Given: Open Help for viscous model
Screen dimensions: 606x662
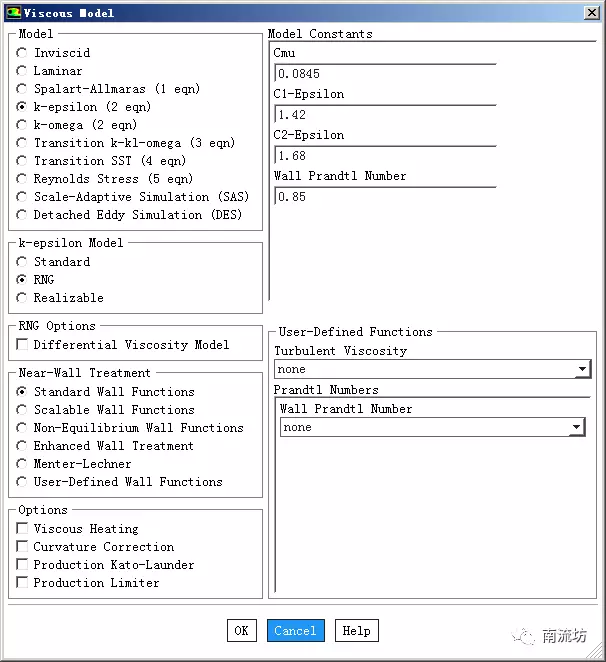Looking at the screenshot, I should point(356,631).
